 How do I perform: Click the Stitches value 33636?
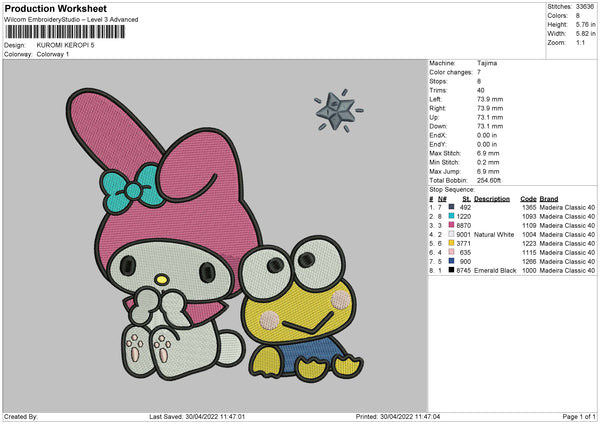tap(585, 7)
